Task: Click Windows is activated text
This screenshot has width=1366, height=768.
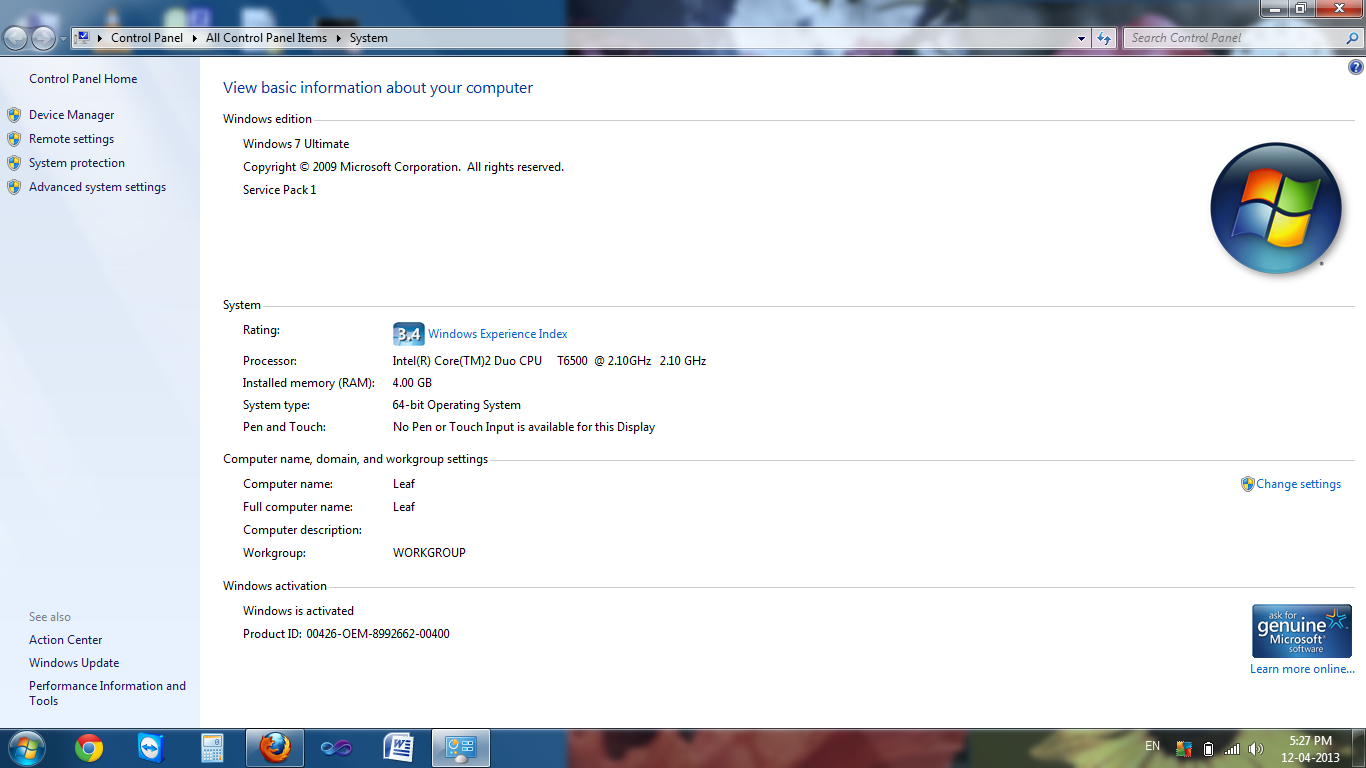Action: [298, 611]
